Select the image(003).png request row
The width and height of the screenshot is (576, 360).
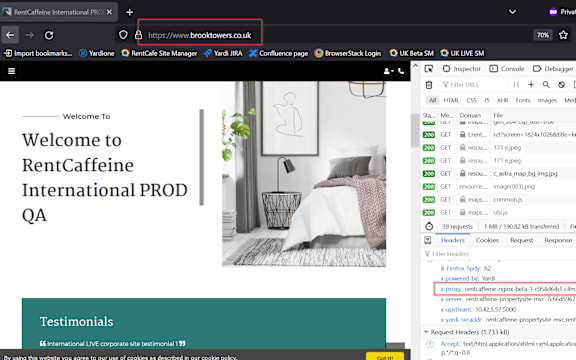[x=498, y=187]
